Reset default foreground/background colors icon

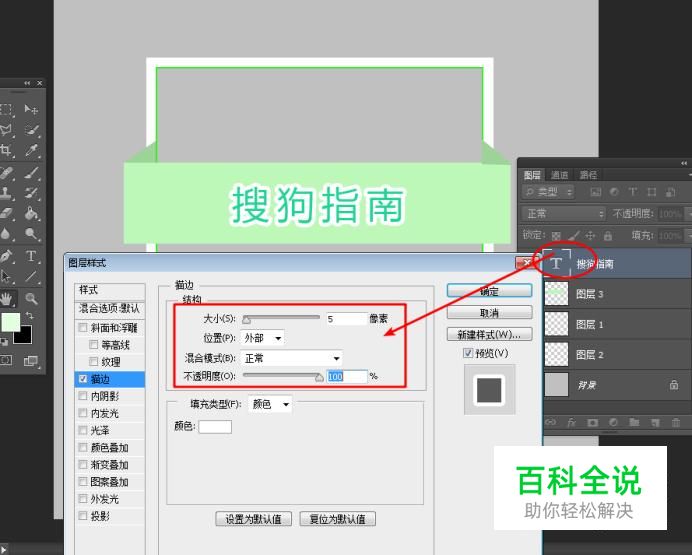(4, 342)
